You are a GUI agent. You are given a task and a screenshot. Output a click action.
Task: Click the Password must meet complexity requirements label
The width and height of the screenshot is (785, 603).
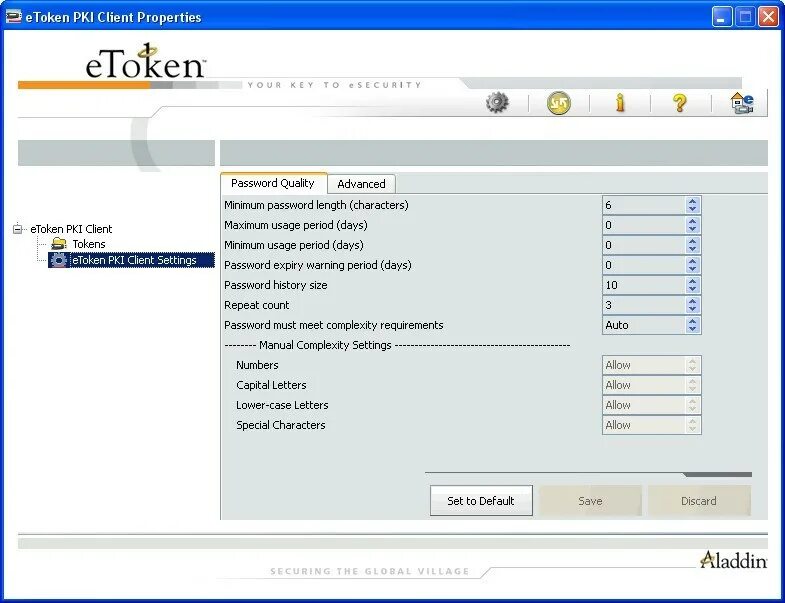click(333, 325)
